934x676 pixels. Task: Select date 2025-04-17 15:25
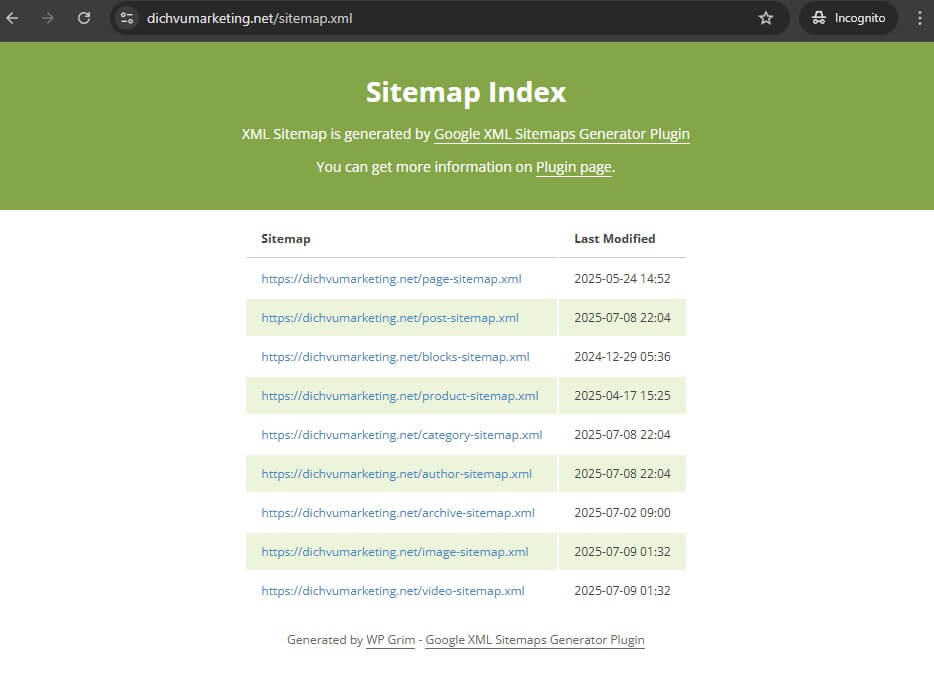coord(622,396)
